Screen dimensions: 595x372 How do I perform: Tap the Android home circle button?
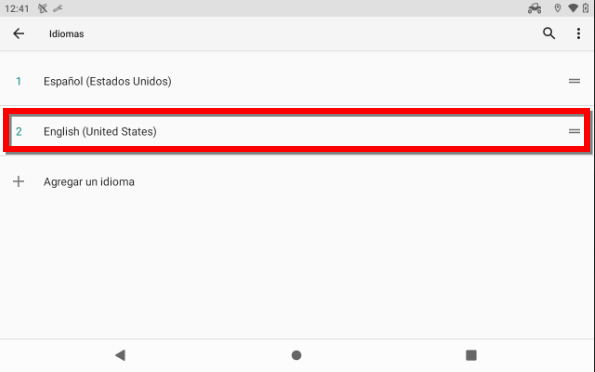pos(296,355)
